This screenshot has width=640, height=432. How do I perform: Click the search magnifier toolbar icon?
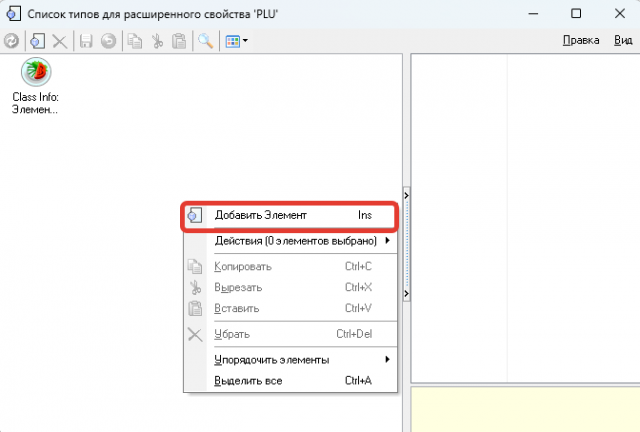(206, 41)
